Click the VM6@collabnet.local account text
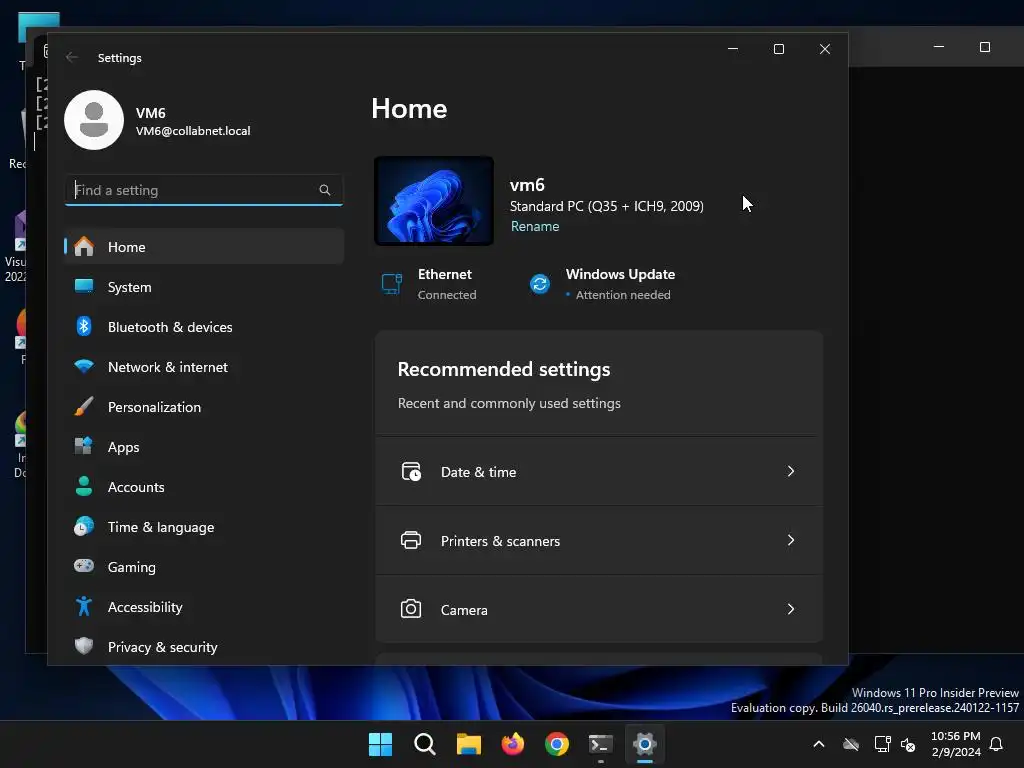The width and height of the screenshot is (1024, 768). tap(193, 131)
